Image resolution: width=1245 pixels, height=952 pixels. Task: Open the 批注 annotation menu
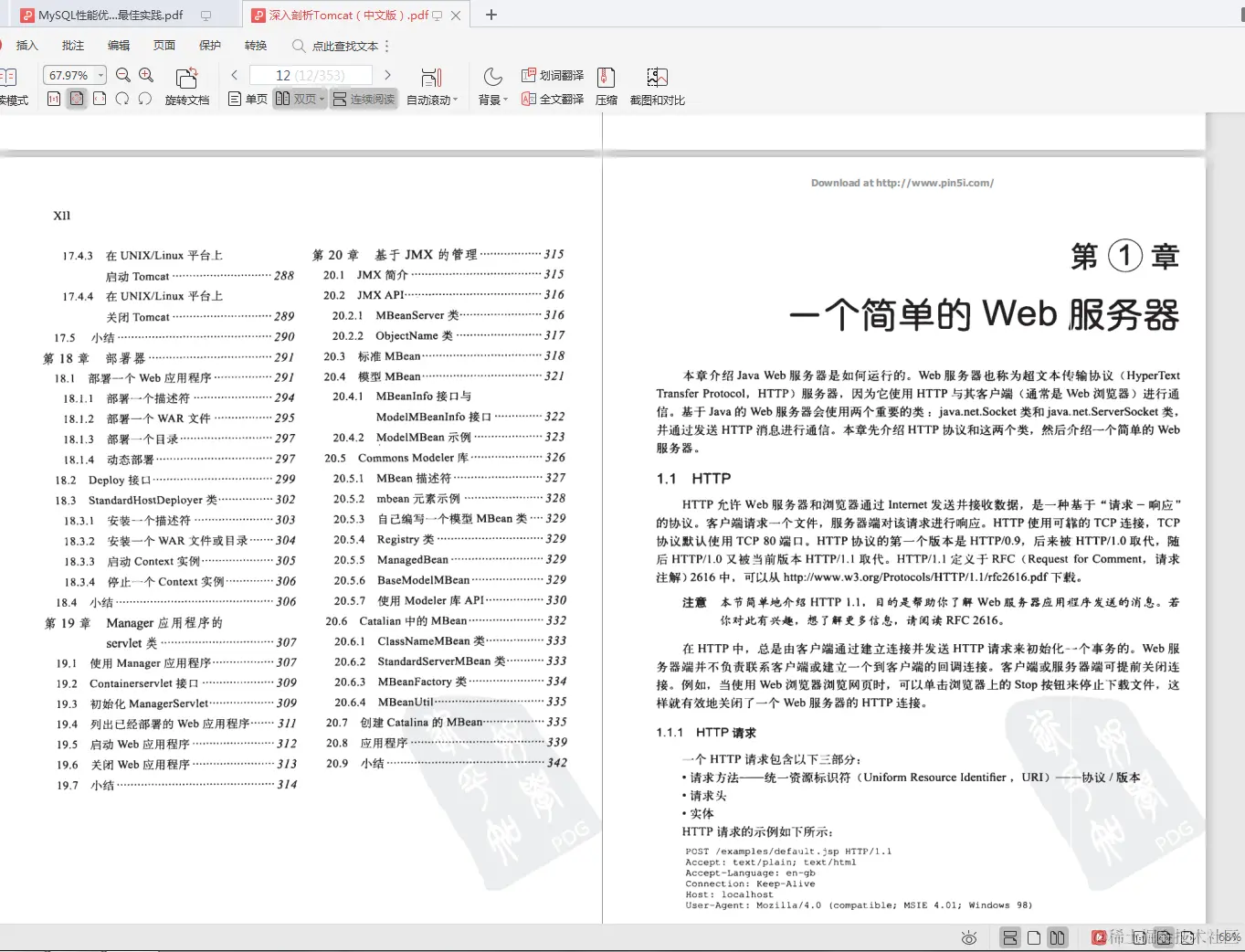click(72, 44)
